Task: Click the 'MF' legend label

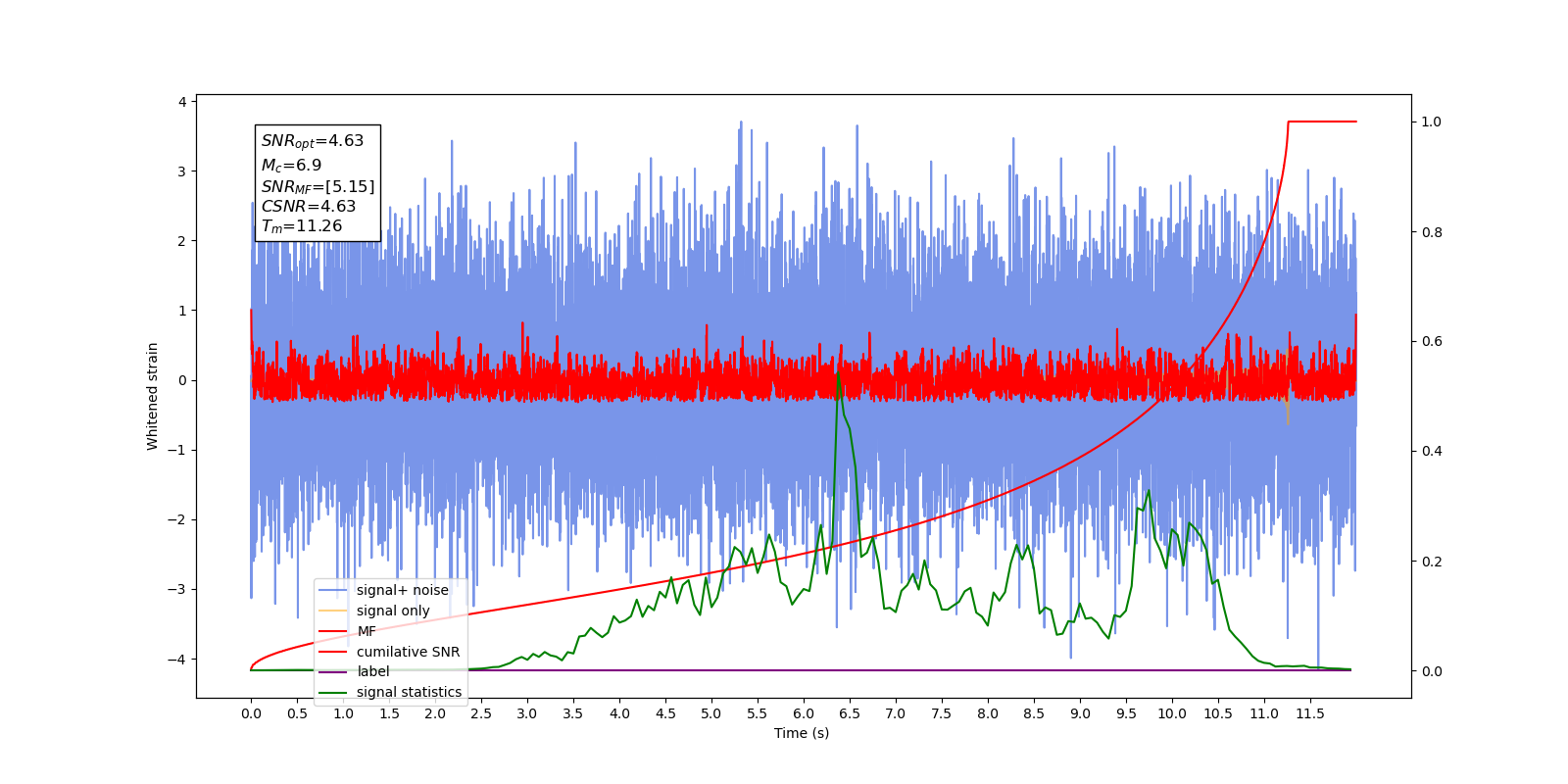Action: point(367,631)
